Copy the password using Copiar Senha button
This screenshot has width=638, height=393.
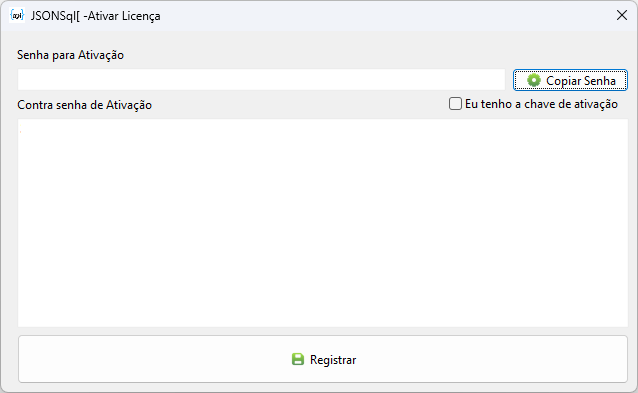570,80
